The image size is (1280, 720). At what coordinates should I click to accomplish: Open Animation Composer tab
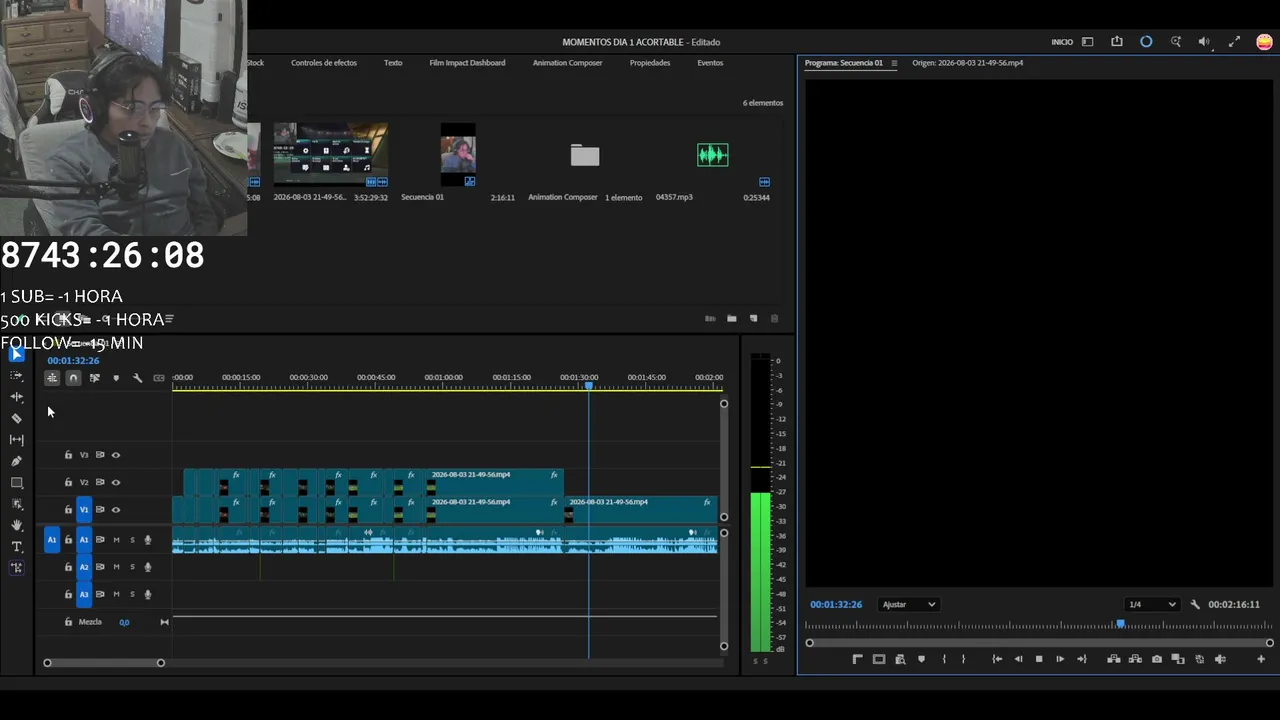coord(567,63)
